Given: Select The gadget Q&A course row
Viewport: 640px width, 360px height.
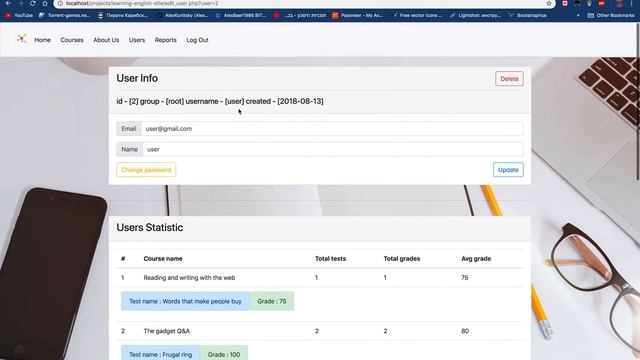Looking at the screenshot, I should (320, 331).
